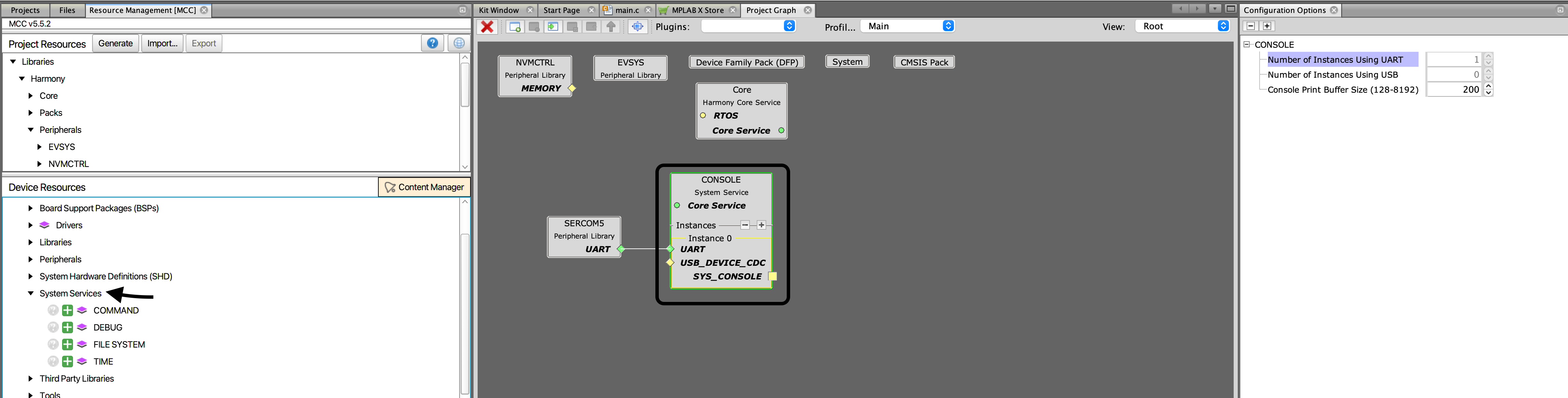This screenshot has height=398, width=1568.
Task: Click the fit-view icon in Project Graph toolbar
Action: pos(637,26)
